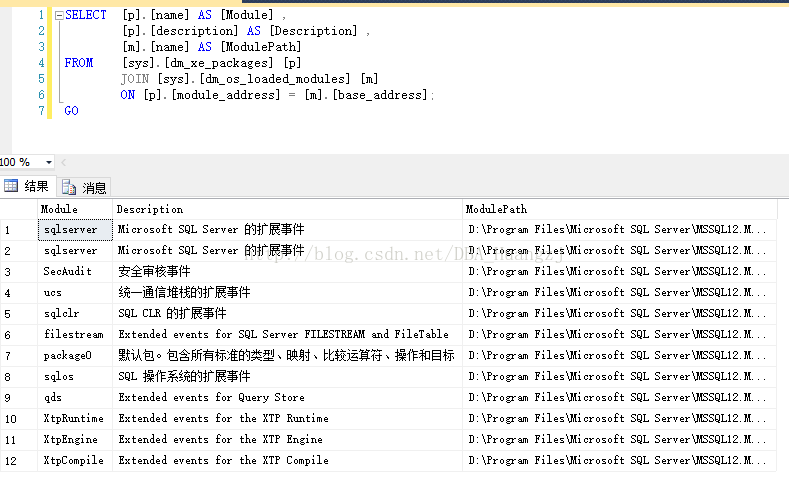Click the XtpRuntime module cell
The height and width of the screenshot is (486, 789).
[75, 419]
